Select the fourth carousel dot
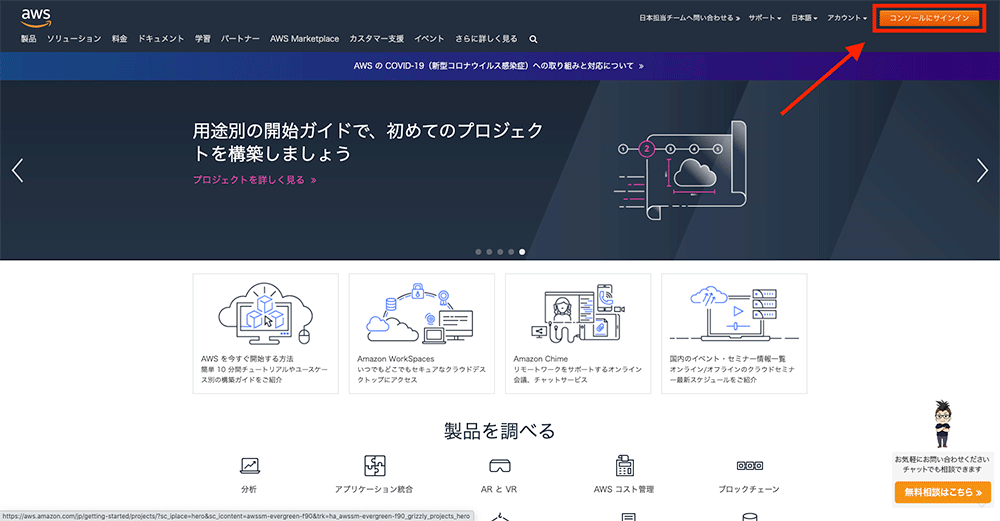The height and width of the screenshot is (521, 1000). [x=511, y=252]
